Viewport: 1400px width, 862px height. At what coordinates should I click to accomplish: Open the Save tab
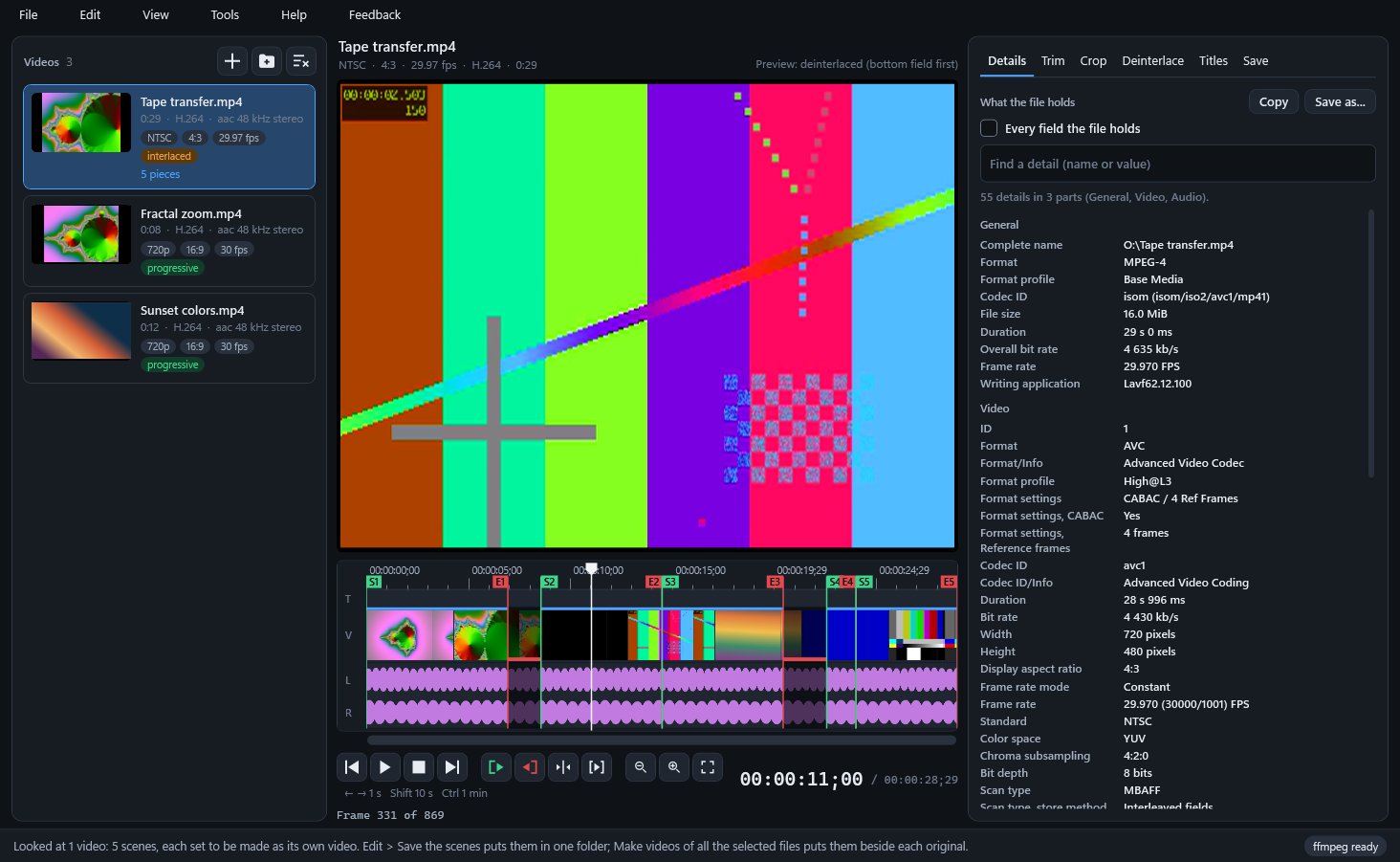1256,60
